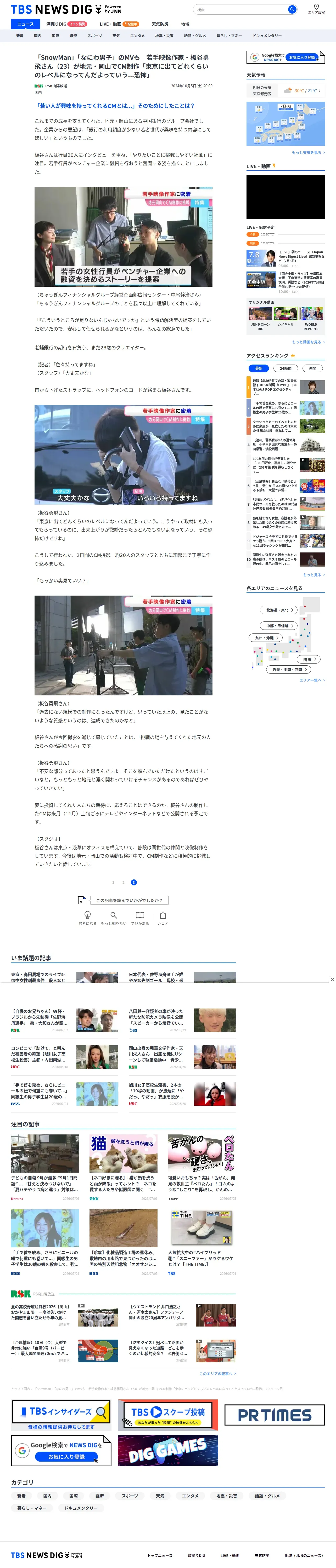Open the DIG GAMES banner
Image resolution: width=336 pixels, height=1568 pixels.
(x=168, y=1450)
